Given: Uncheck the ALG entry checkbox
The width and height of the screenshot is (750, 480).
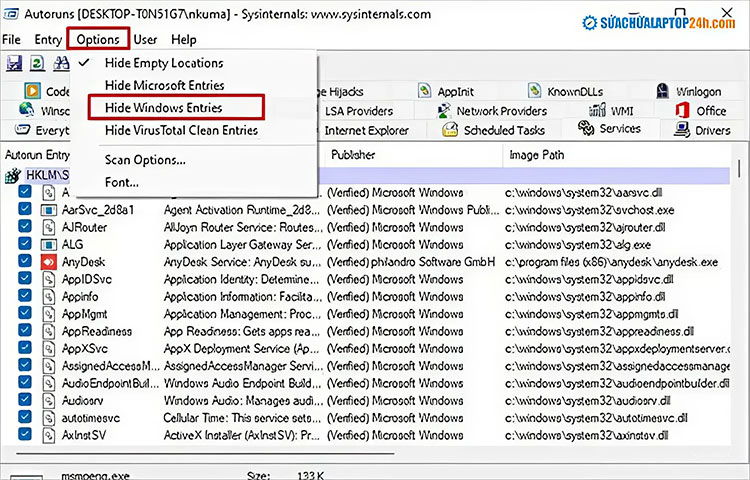Looking at the screenshot, I should coord(25,243).
